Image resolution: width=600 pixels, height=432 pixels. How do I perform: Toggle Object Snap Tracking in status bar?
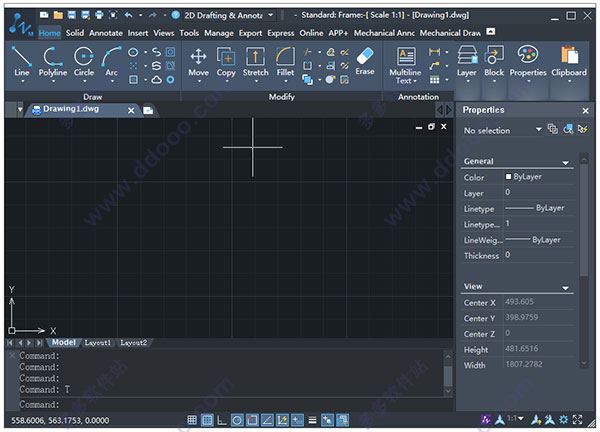click(267, 420)
